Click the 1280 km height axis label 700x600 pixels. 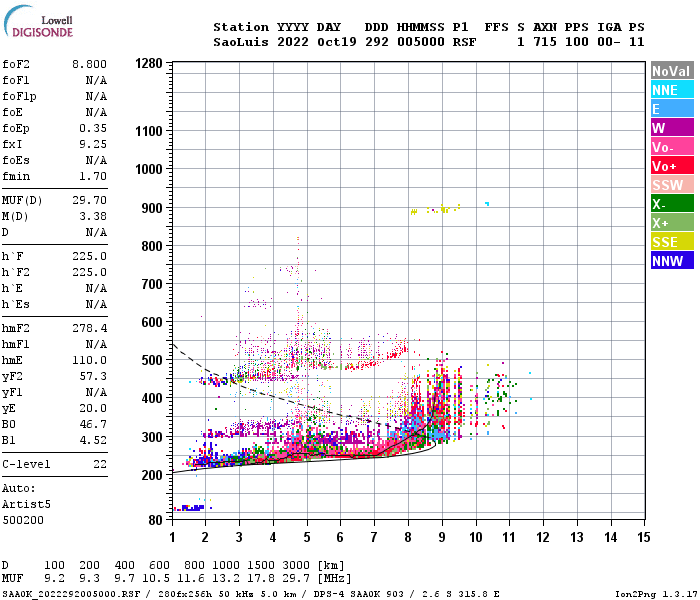[x=149, y=63]
